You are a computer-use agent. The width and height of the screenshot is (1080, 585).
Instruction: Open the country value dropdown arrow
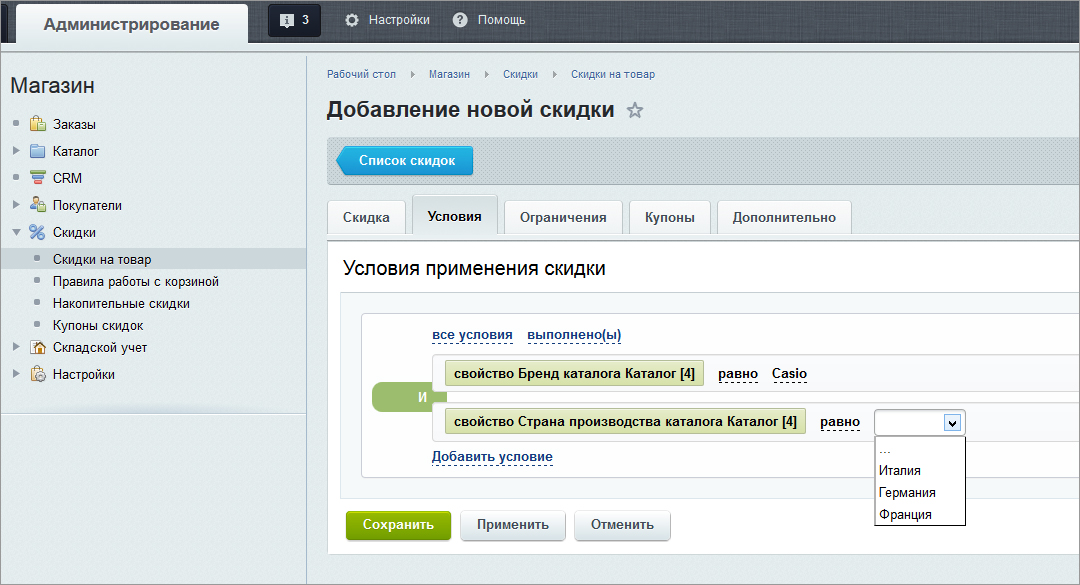pos(952,423)
